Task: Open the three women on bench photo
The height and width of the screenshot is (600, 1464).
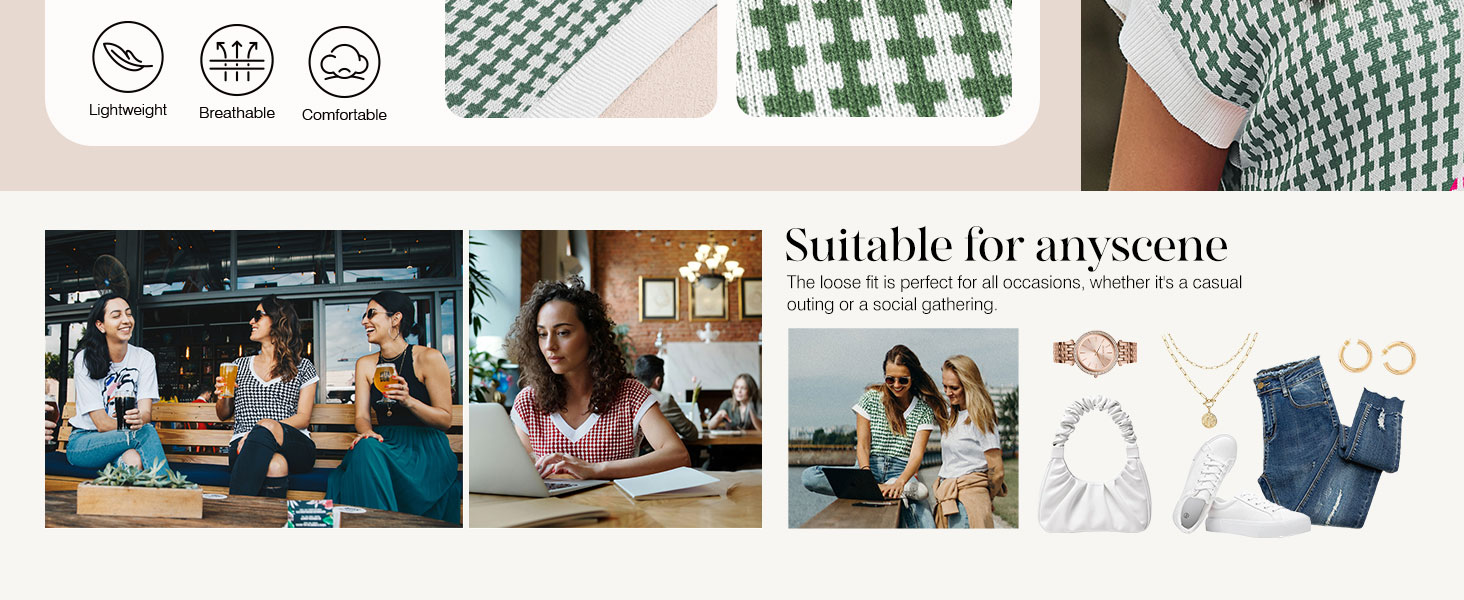Action: (254, 379)
